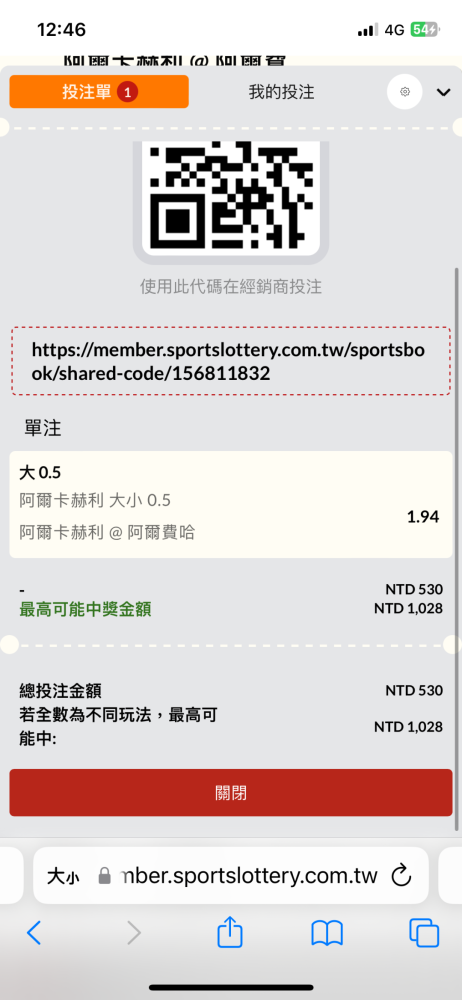Open Safari share sheet icon
Viewport: 462px width, 1000px height.
230,932
